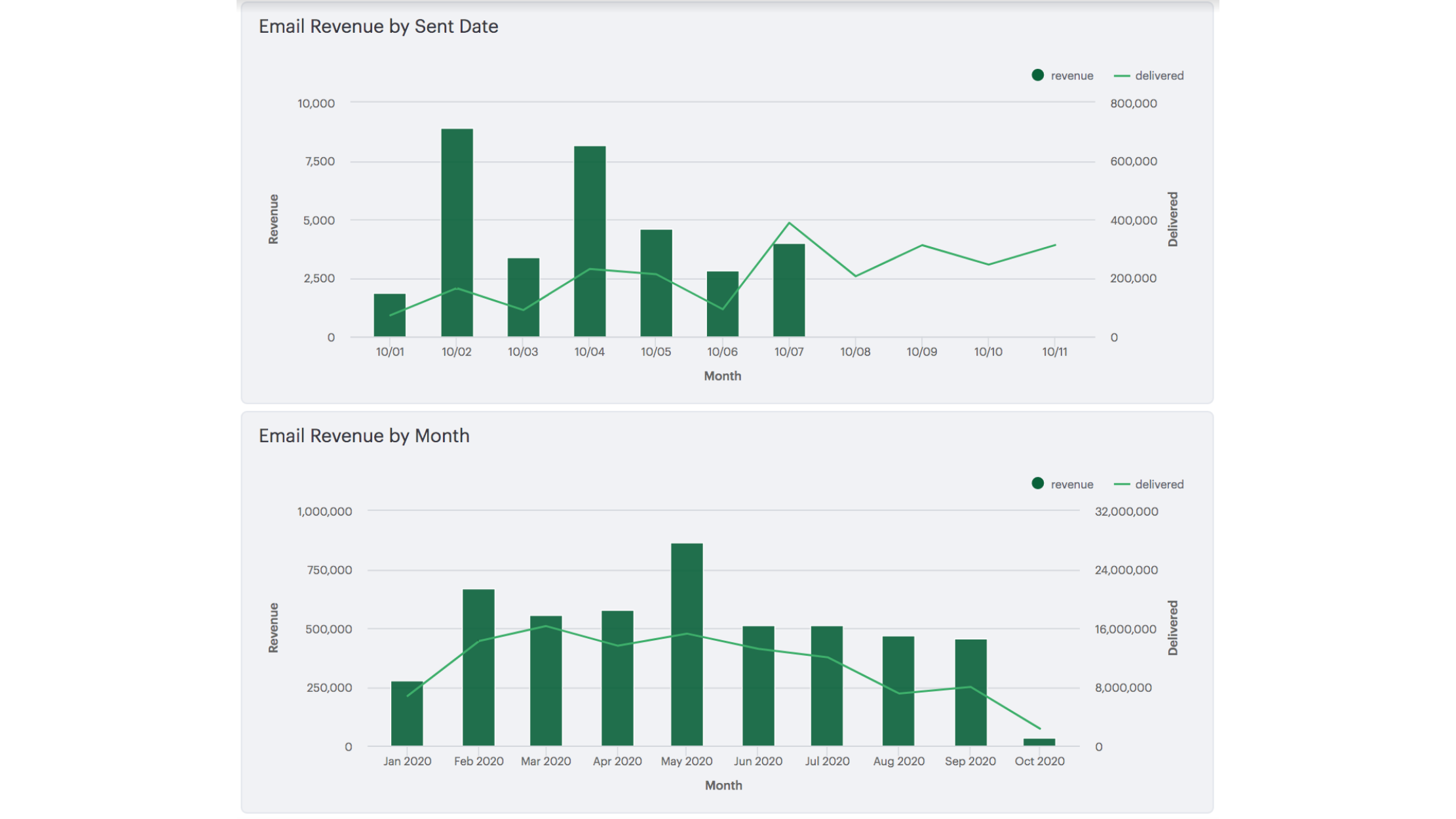Select the delivered line peak at 10/07
The width and height of the screenshot is (1456, 819).
788,223
